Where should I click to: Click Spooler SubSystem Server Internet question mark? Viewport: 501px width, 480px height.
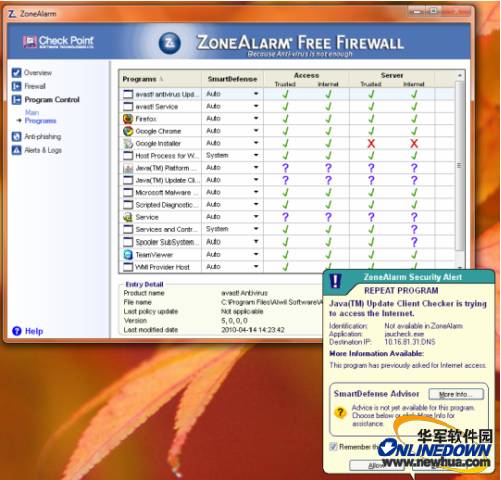click(414, 242)
